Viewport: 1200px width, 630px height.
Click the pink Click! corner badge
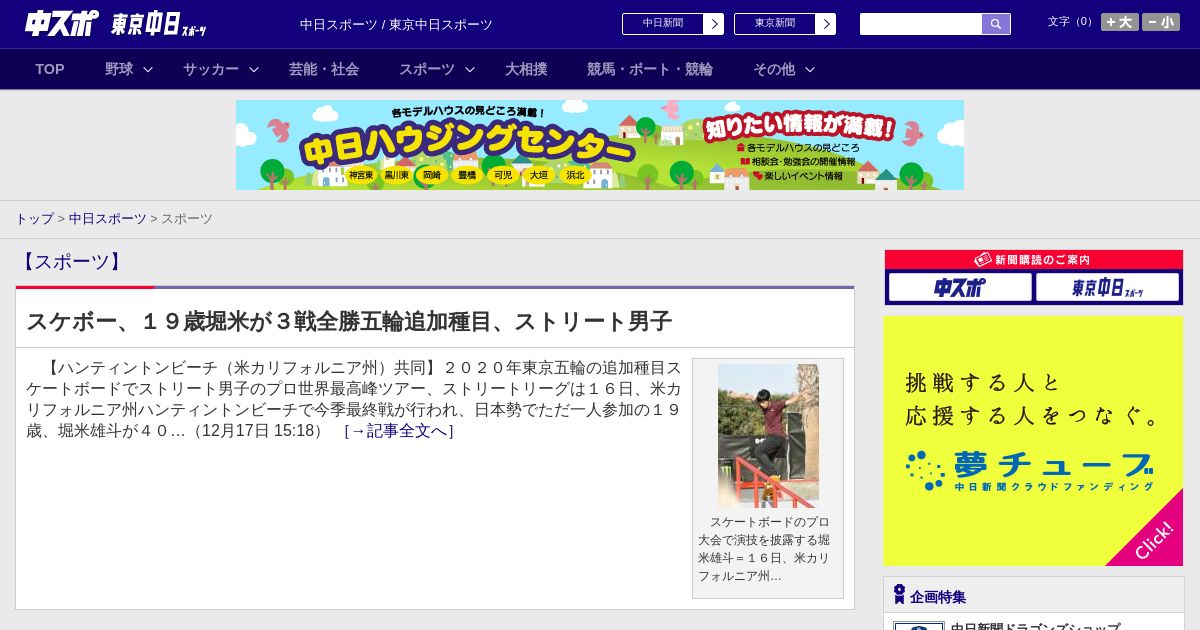tap(1153, 540)
